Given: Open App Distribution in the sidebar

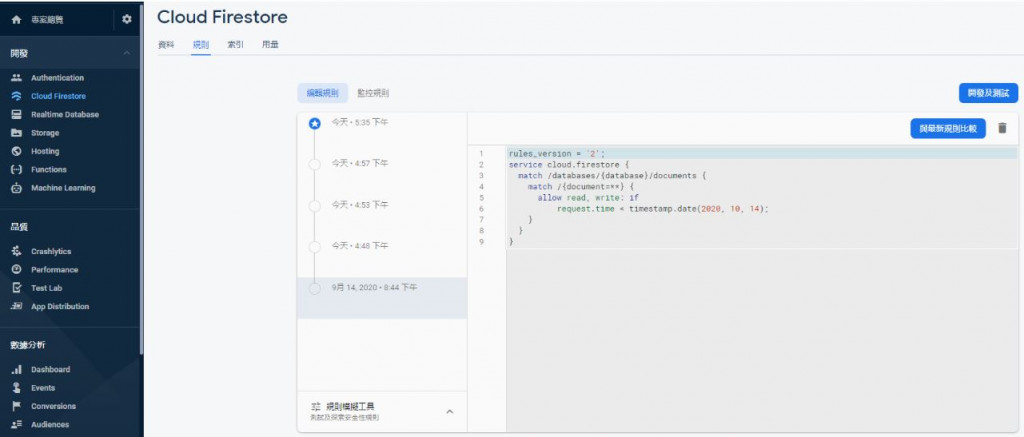Looking at the screenshot, I should (60, 306).
